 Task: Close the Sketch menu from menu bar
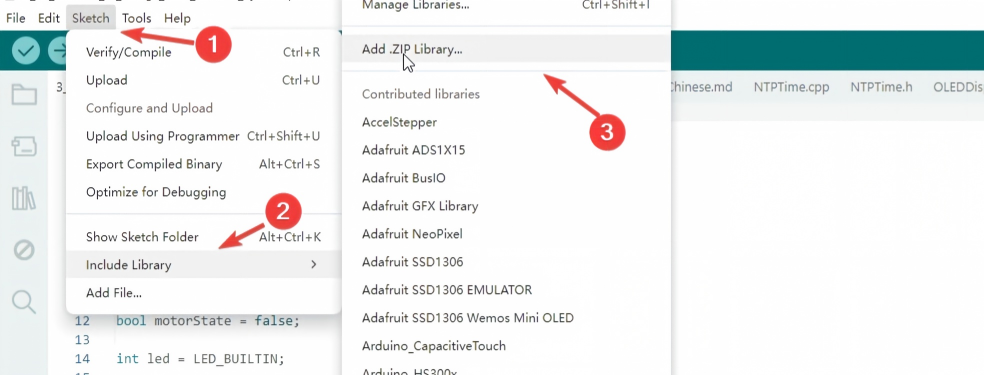[90, 18]
